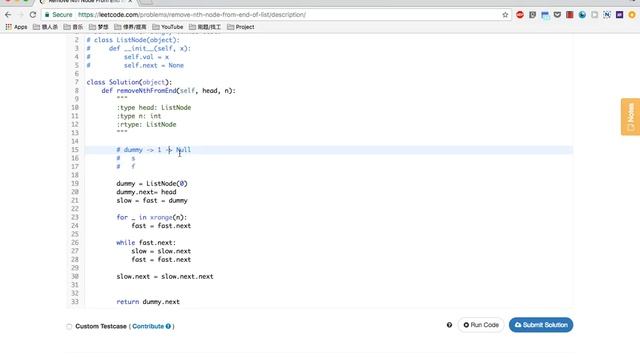Open the bookmarks folder right before YouTube

pyautogui.click(x=130, y=27)
